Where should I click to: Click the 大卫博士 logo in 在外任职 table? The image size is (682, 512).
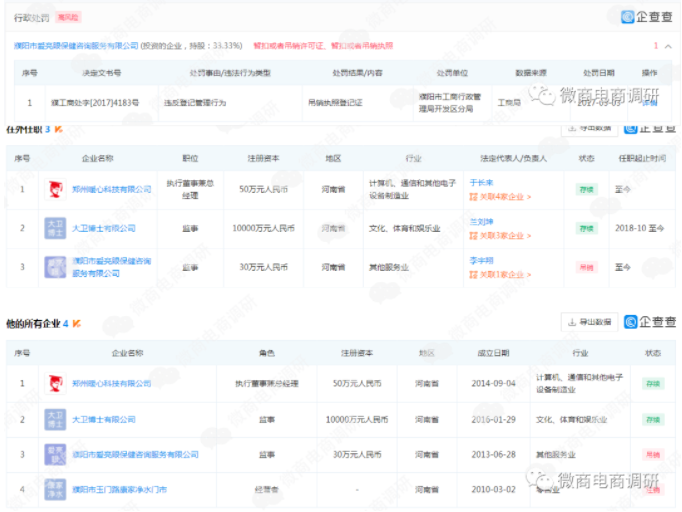pyautogui.click(x=56, y=228)
